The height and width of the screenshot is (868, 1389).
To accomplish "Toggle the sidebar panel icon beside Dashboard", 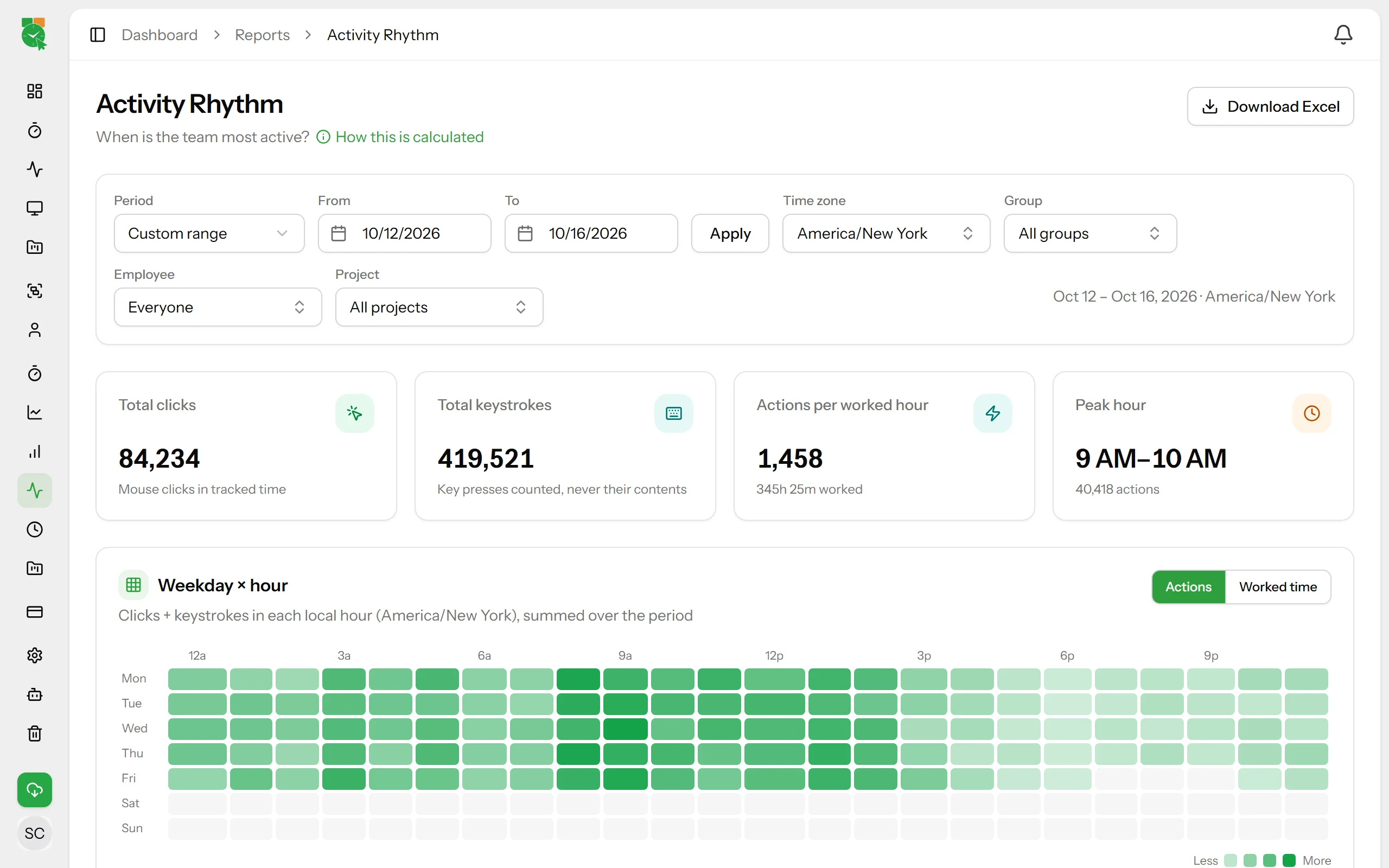I will (98, 35).
